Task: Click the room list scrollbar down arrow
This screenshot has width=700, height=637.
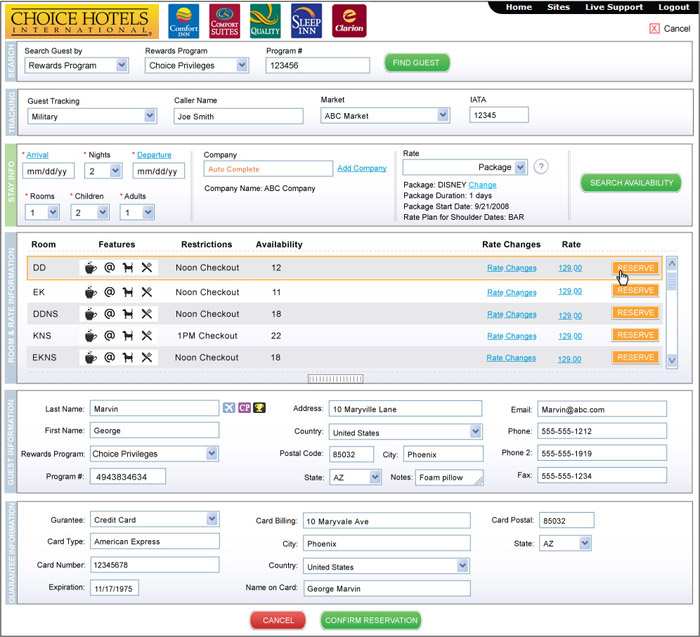Action: click(x=672, y=360)
